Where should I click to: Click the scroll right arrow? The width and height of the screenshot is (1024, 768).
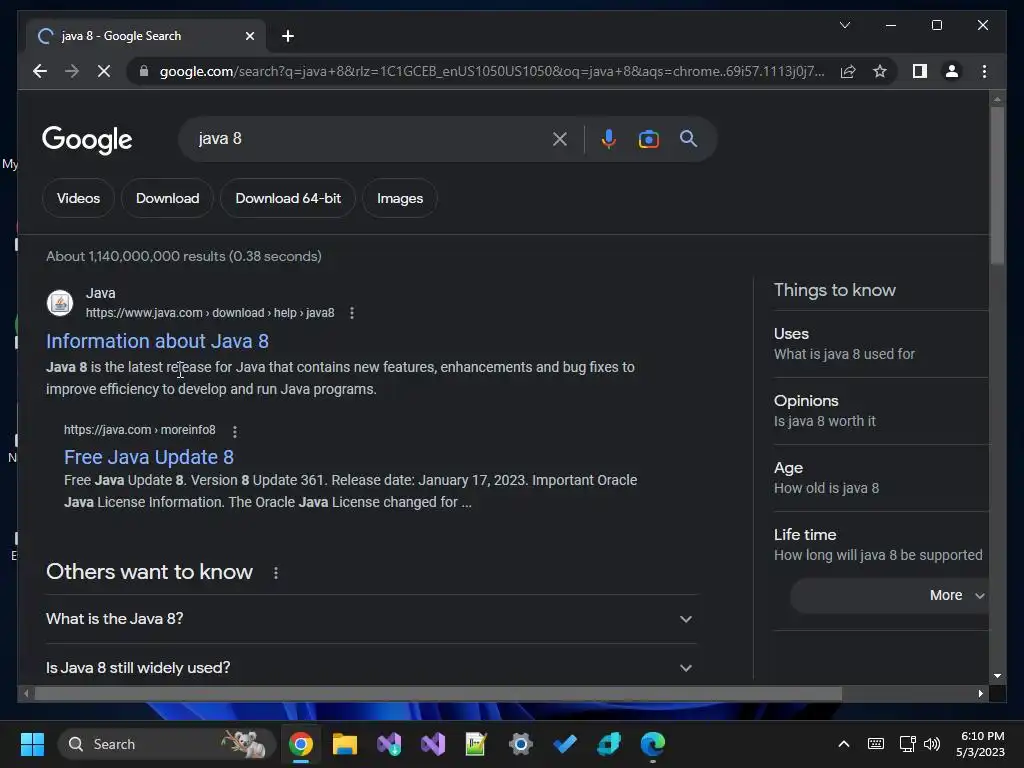980,694
